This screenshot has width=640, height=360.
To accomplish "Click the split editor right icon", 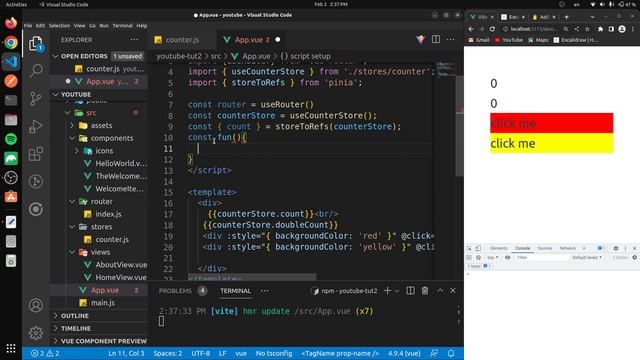I will (x=436, y=40).
